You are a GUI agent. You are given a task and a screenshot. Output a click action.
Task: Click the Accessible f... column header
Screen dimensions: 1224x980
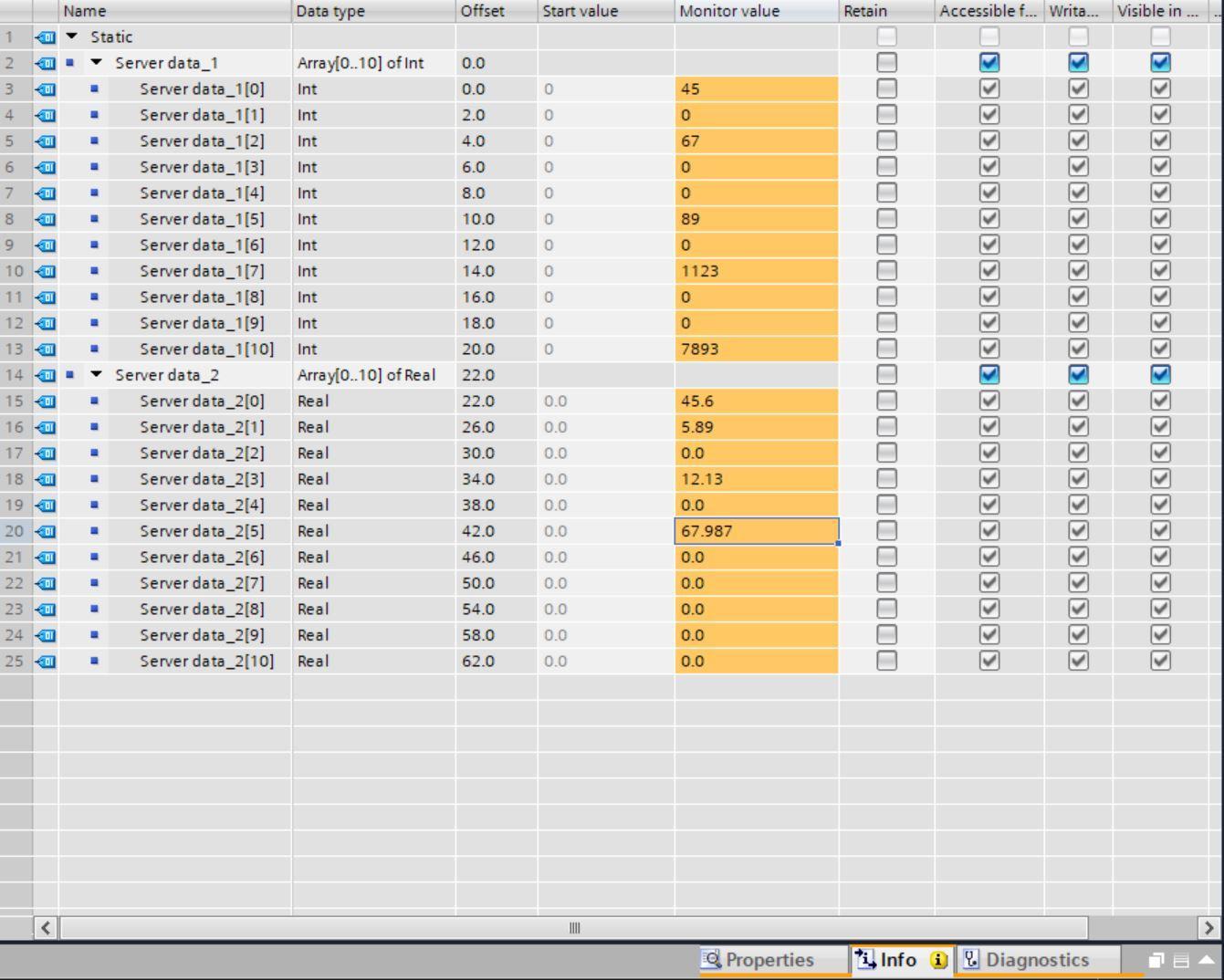[x=989, y=11]
